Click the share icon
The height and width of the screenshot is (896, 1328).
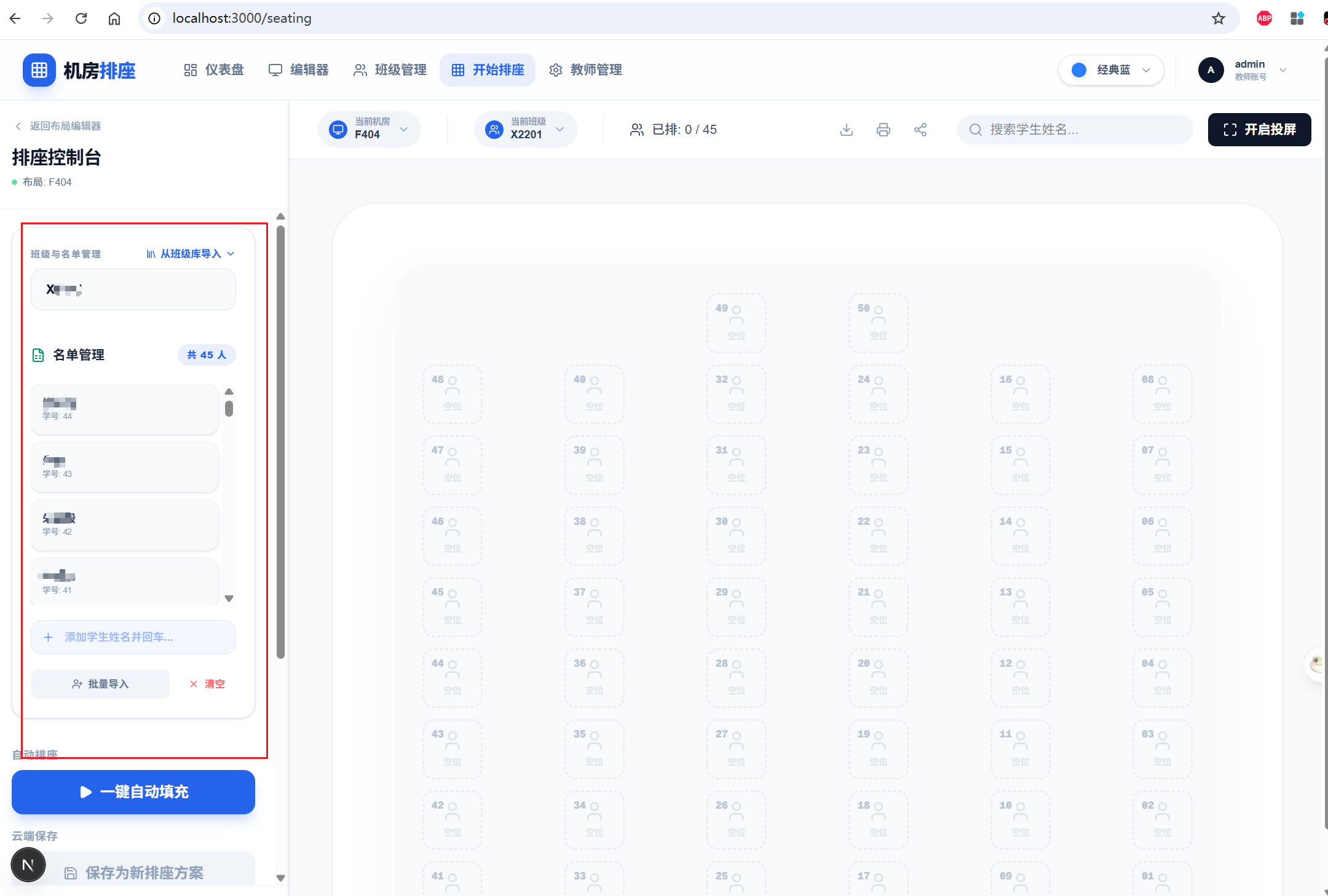tap(920, 130)
